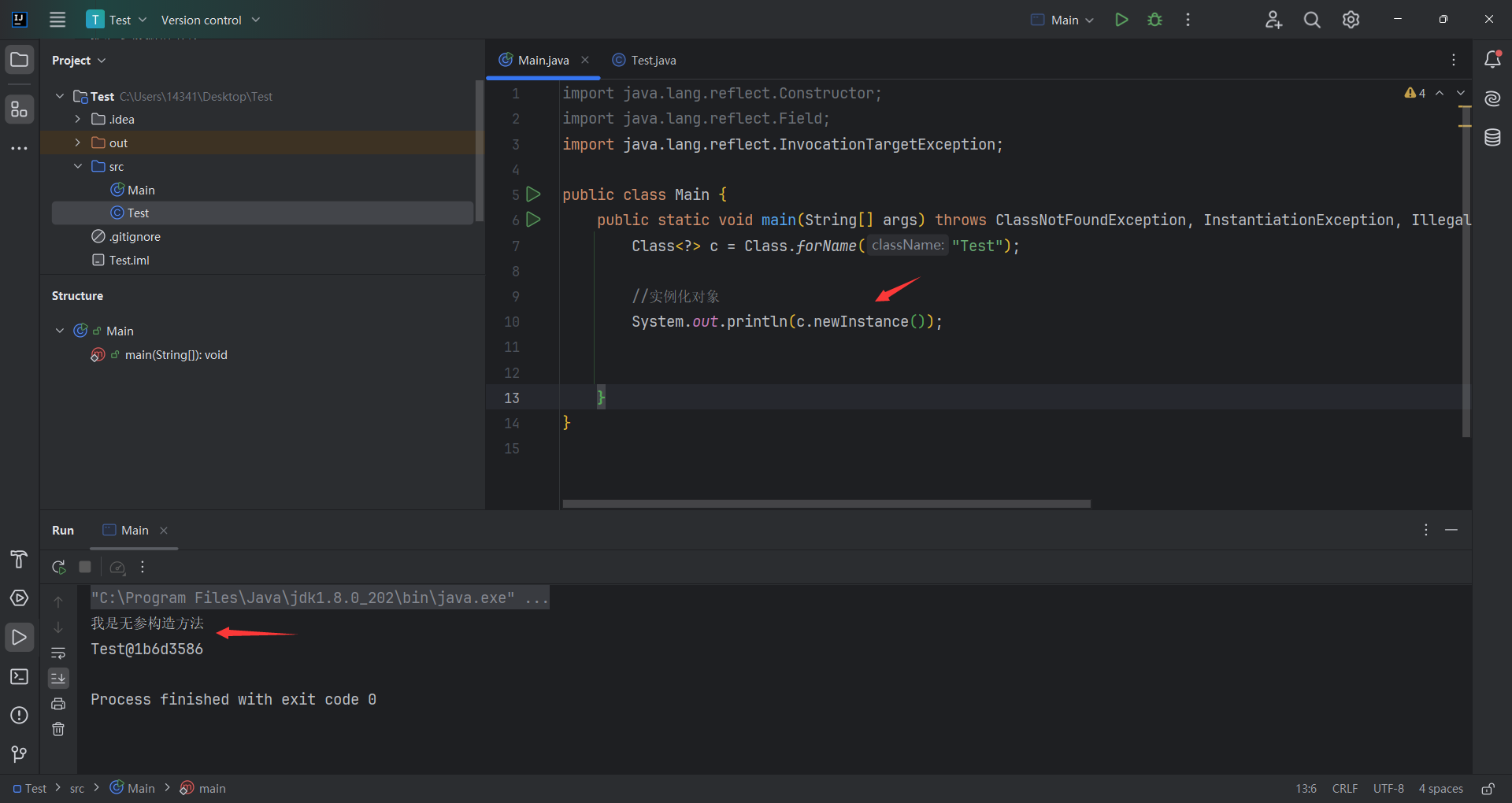The width and height of the screenshot is (1512, 803).
Task: Open the AI Assistant tool window
Action: [x=1492, y=98]
